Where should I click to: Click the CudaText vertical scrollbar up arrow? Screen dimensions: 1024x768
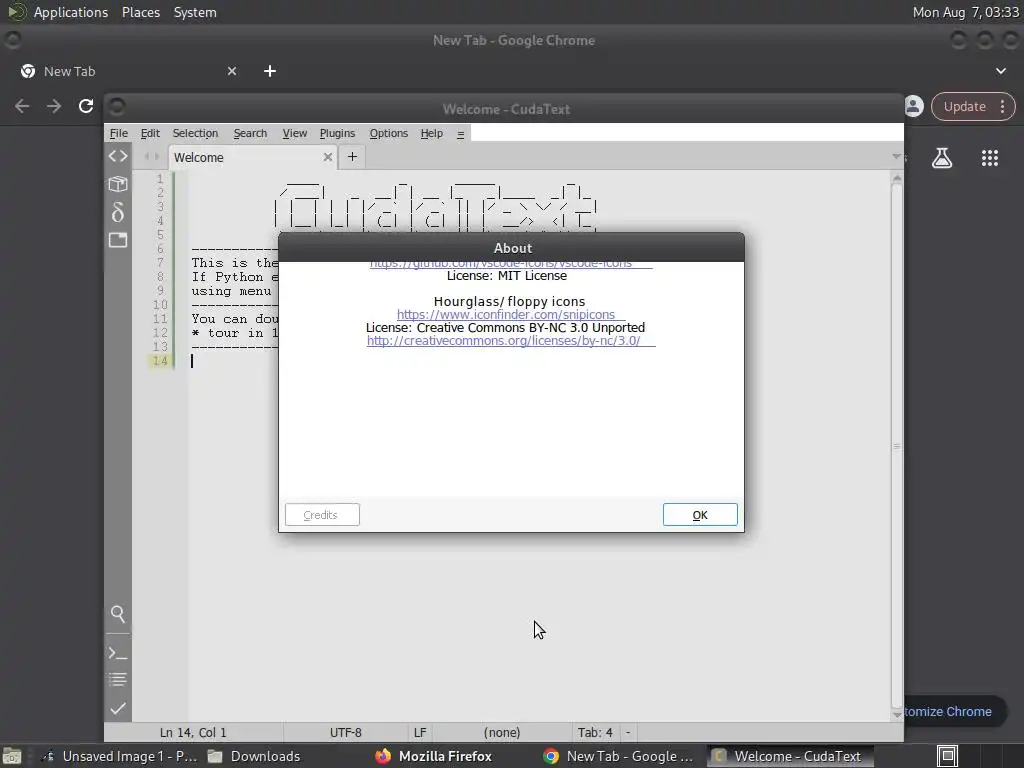pyautogui.click(x=897, y=178)
